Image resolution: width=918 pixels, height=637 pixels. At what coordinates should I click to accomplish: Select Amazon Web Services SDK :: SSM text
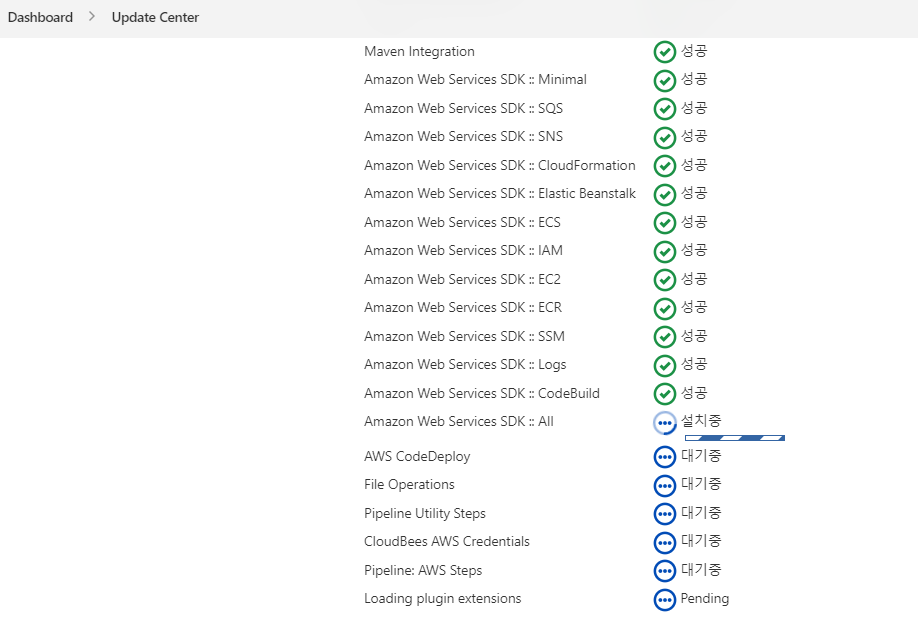(x=464, y=337)
